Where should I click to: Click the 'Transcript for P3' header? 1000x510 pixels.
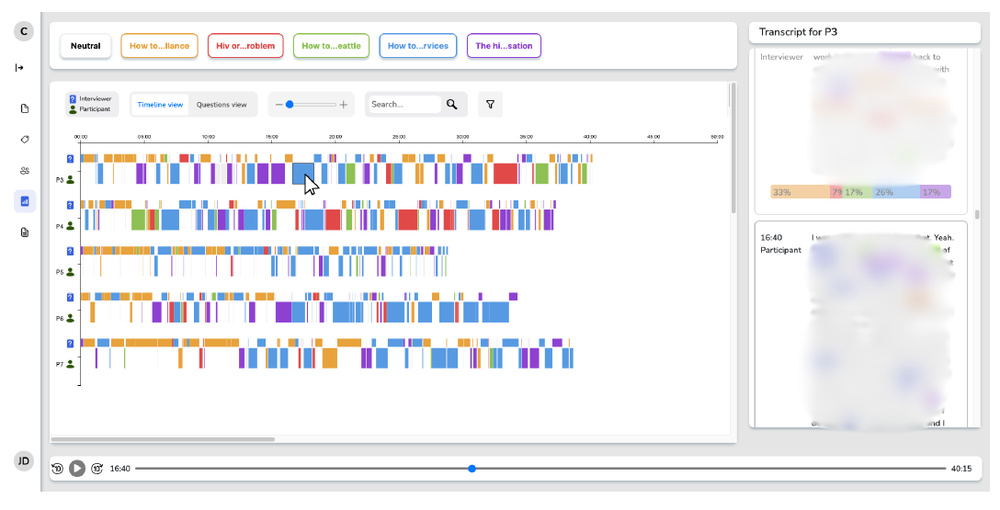pyautogui.click(x=798, y=32)
